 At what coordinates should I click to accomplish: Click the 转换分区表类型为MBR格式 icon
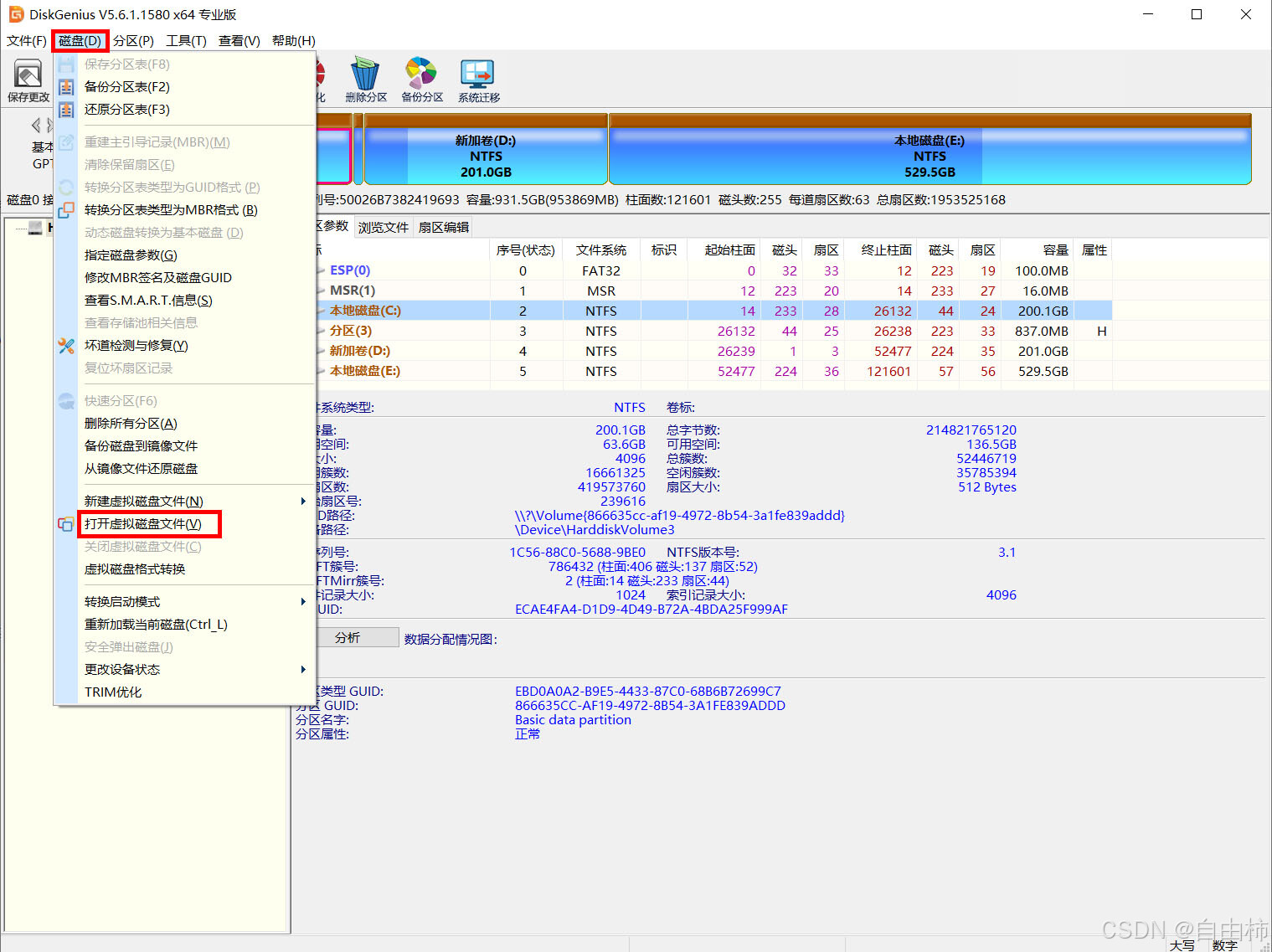click(66, 210)
